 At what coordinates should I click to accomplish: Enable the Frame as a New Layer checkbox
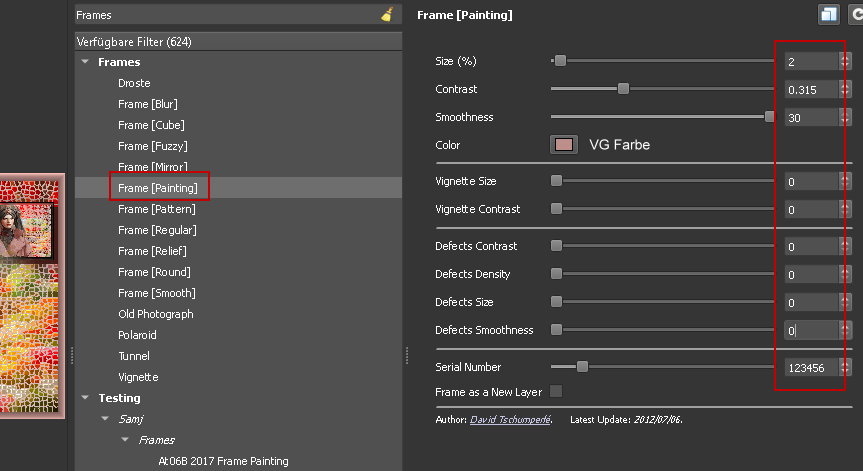pos(556,392)
